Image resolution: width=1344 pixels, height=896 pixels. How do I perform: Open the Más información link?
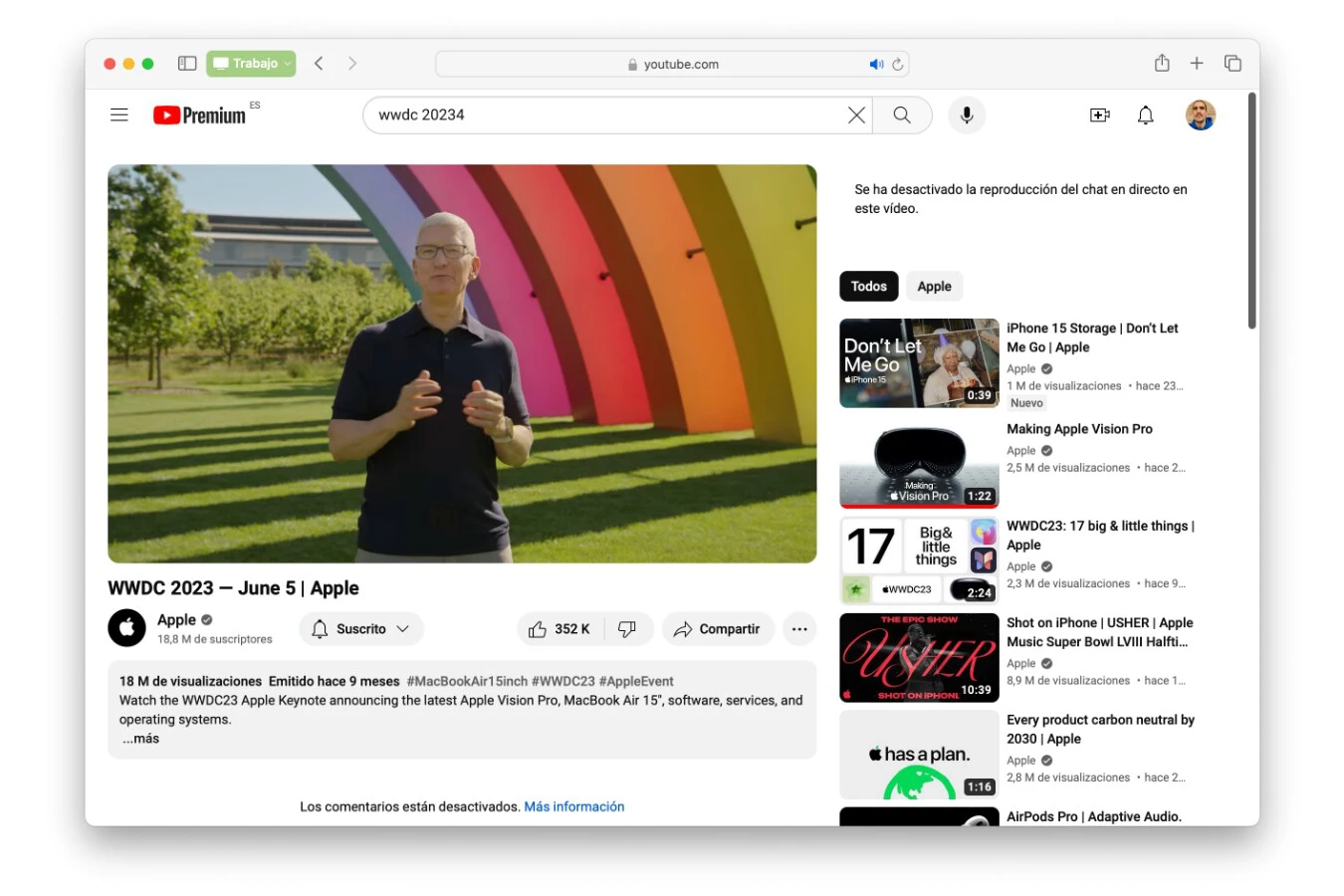pyautogui.click(x=574, y=806)
